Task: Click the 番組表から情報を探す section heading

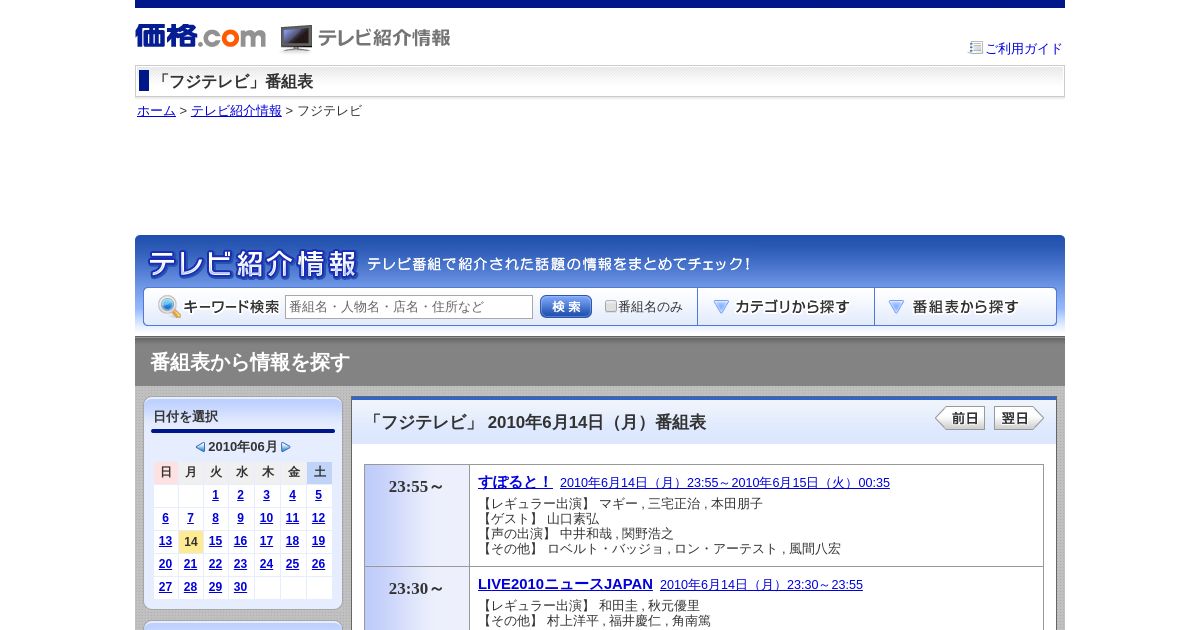Action: [250, 362]
